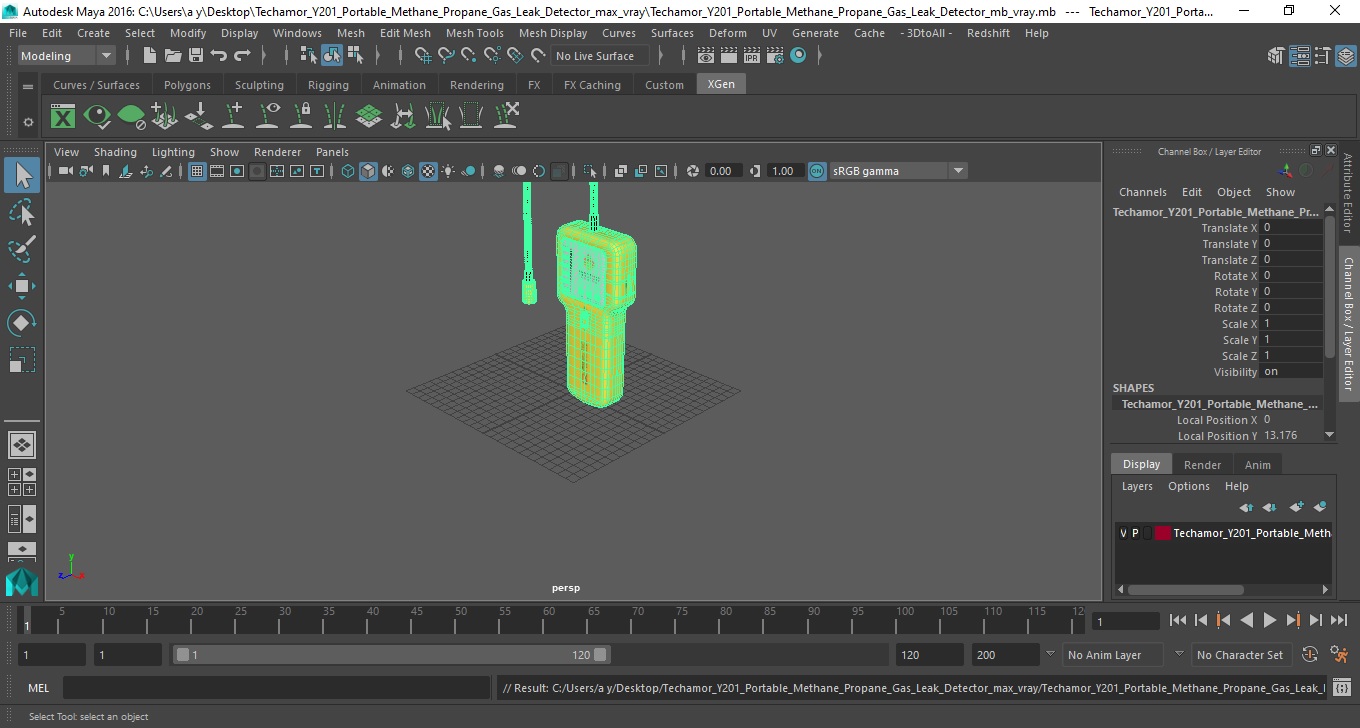This screenshot has width=1360, height=728.
Task: Select the Rotate tool in toolbox
Action: (22, 323)
